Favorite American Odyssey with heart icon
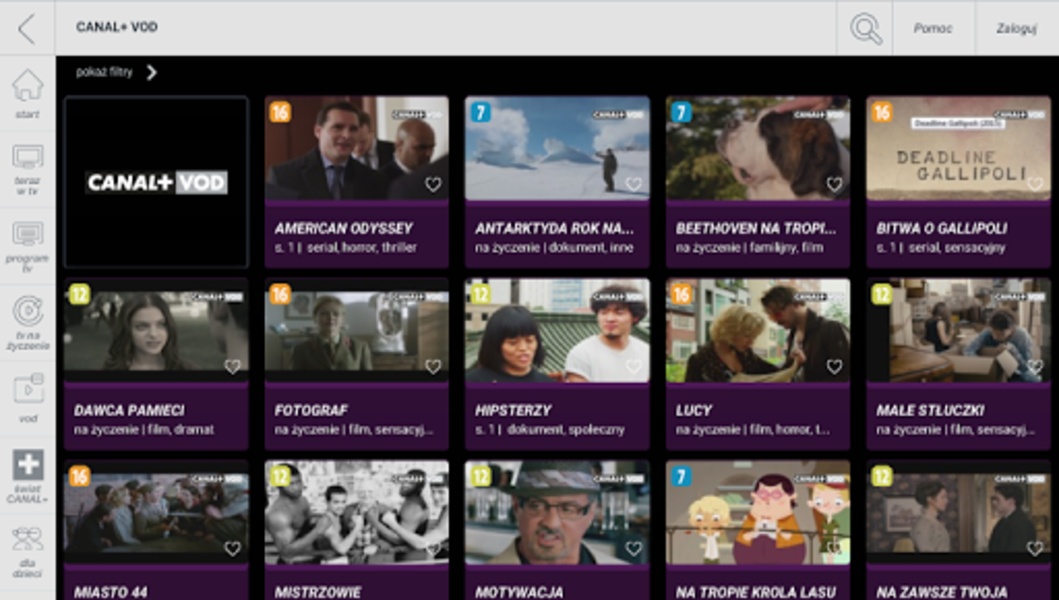The width and height of the screenshot is (1059, 600). click(x=433, y=184)
